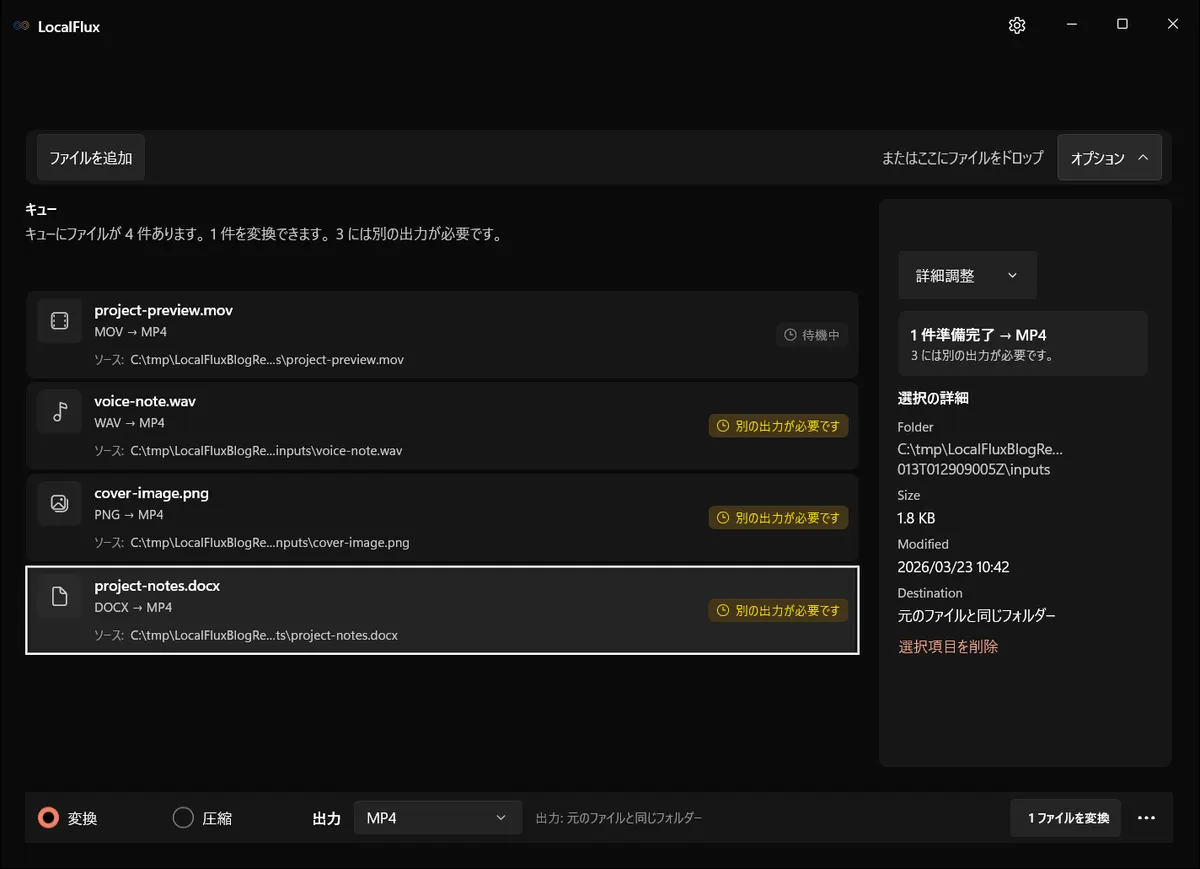Click the PNG → MP4 conversion label
Viewport: 1200px width, 869px height.
[x=129, y=515]
